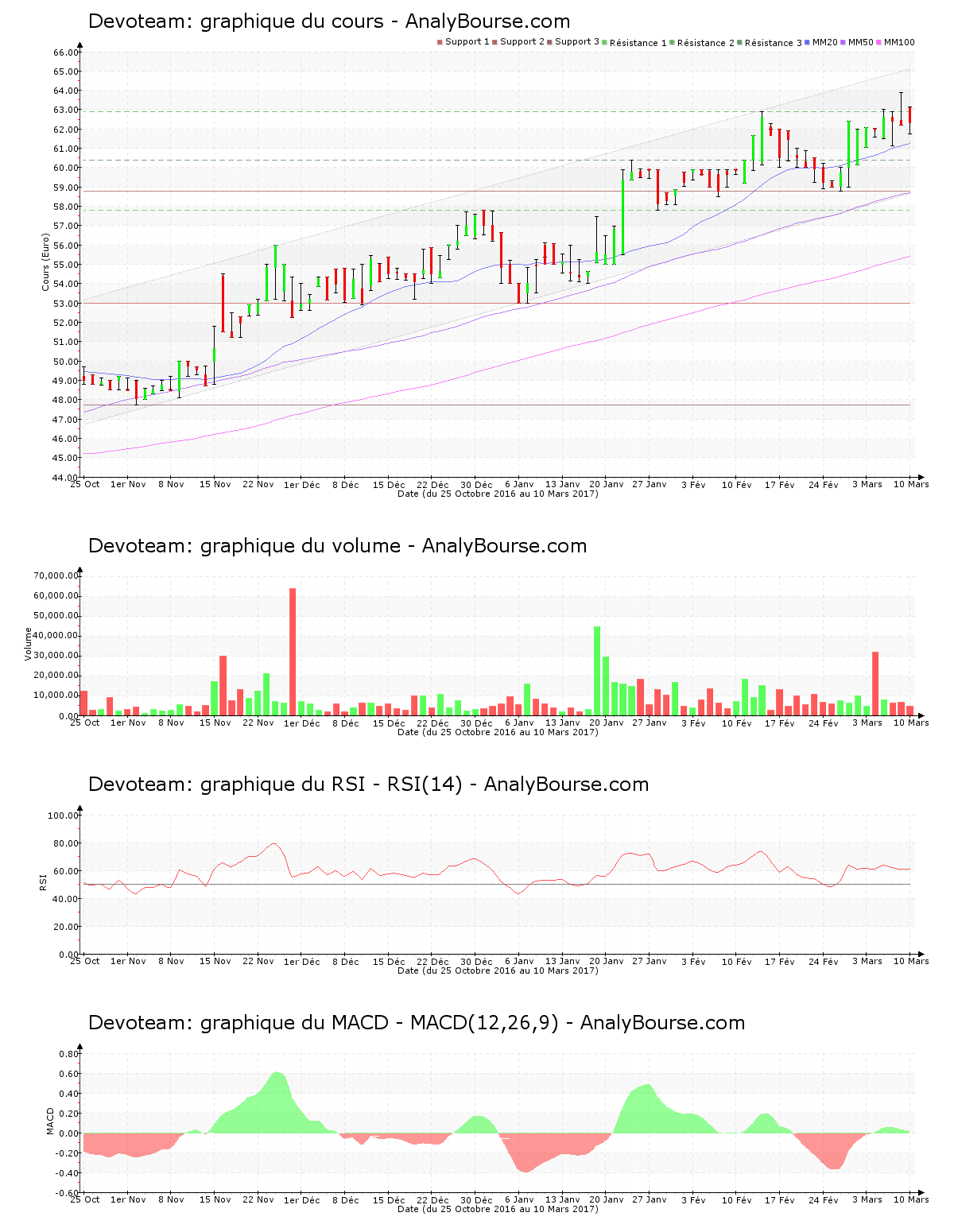954x1232 pixels.
Task: Click the '25 Oct' label on the price chart axis
Action: coord(85,484)
